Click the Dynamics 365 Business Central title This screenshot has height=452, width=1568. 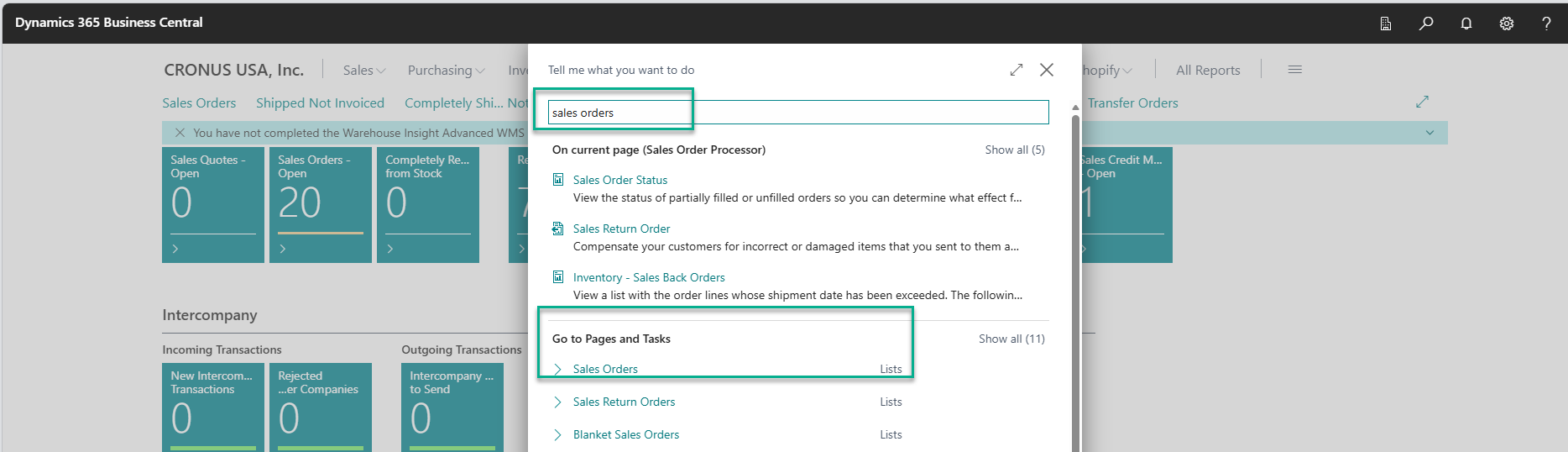click(109, 23)
